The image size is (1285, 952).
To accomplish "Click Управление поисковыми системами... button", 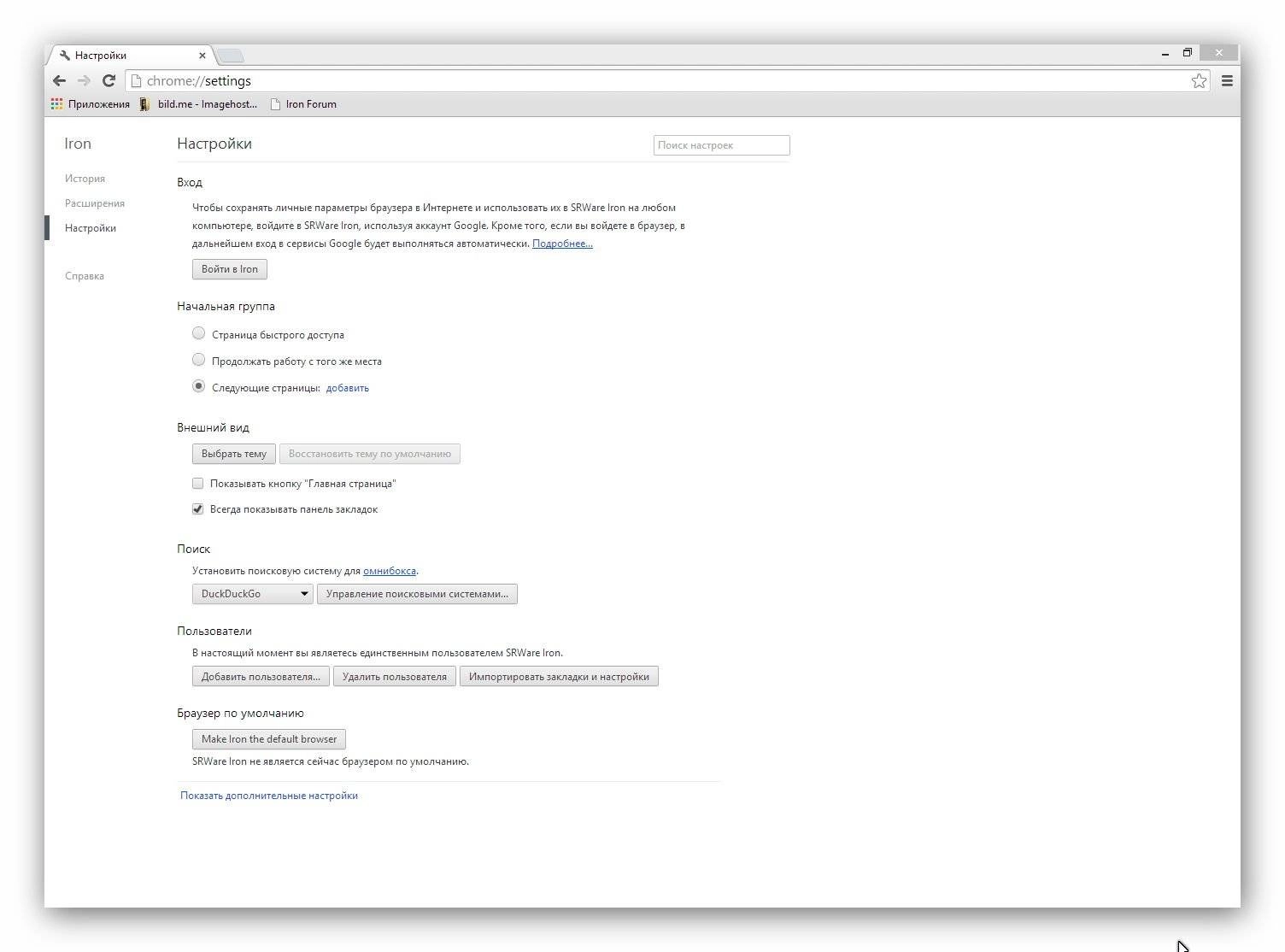I will coord(417,594).
